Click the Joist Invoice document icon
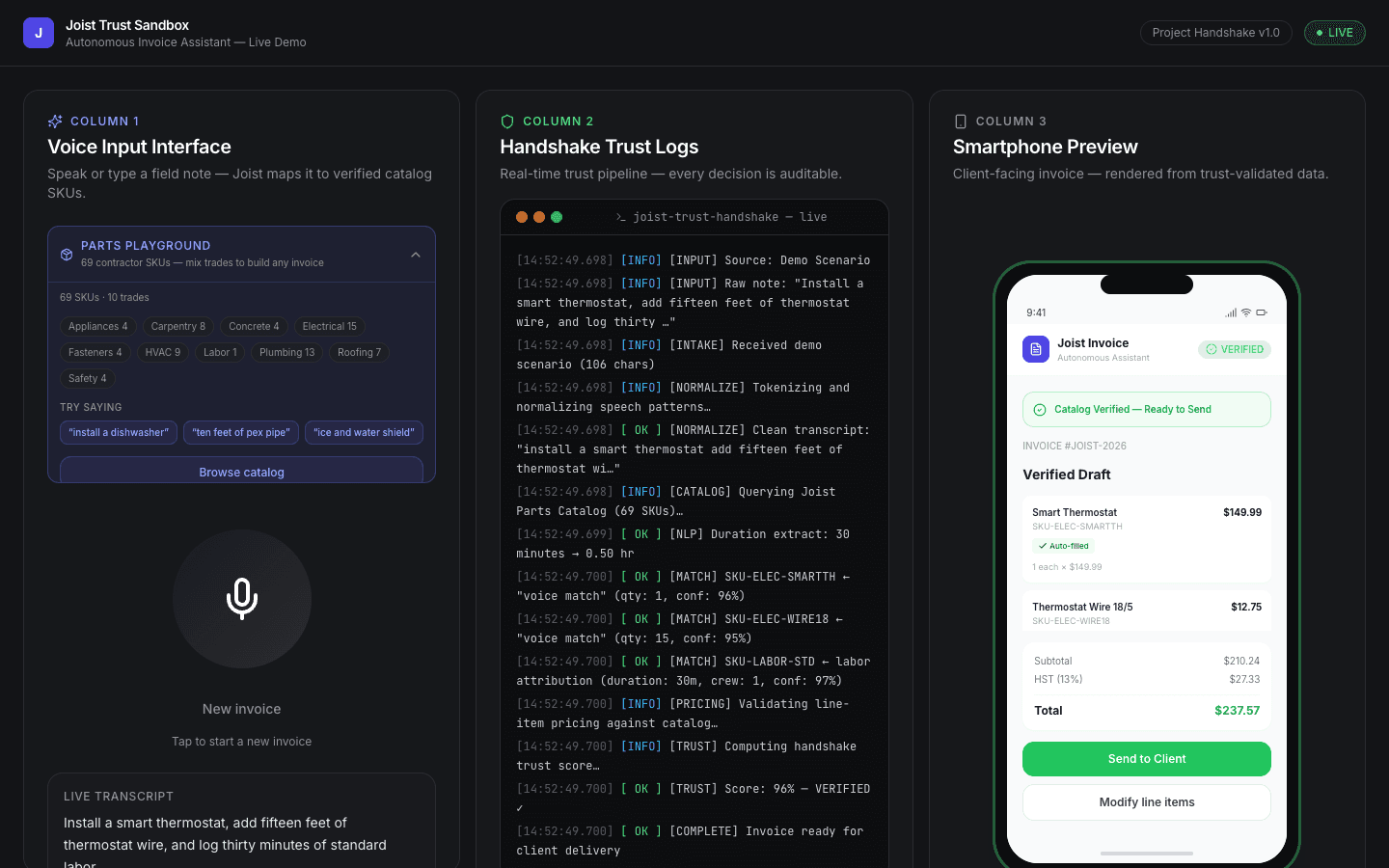This screenshot has height=868, width=1389. coord(1036,349)
